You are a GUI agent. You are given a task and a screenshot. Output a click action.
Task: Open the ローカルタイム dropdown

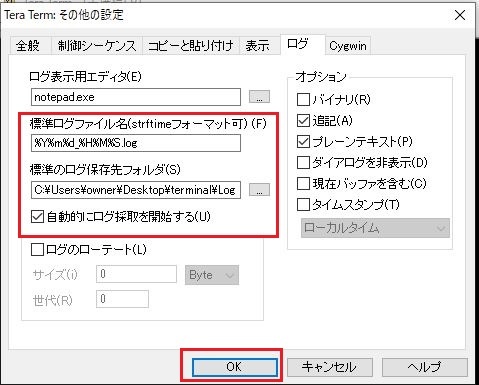click(375, 228)
